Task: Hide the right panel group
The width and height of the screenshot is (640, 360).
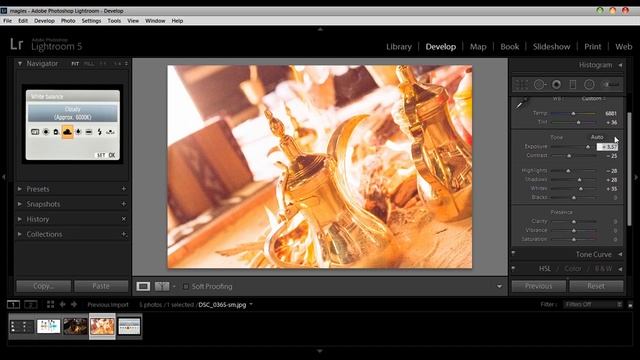Action: (x=636, y=177)
